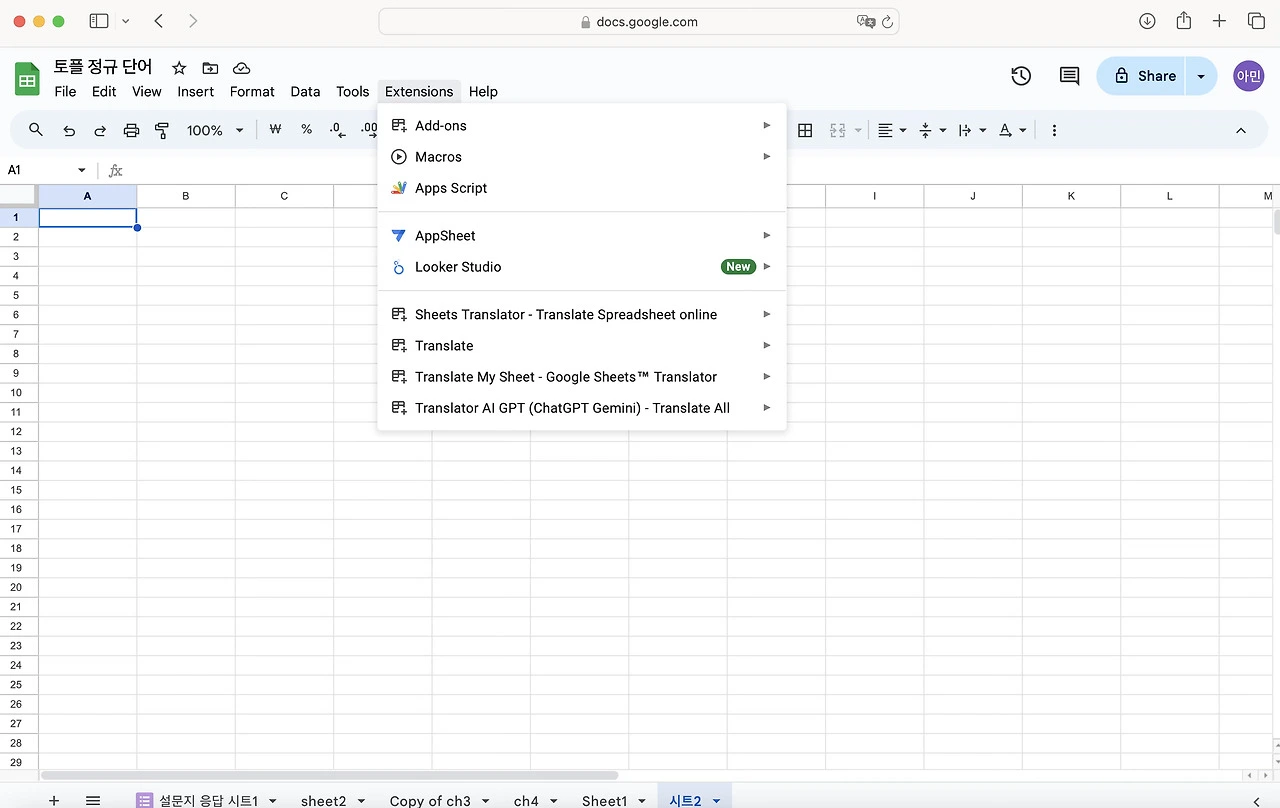Click the translate icon in address bar

coord(866,21)
